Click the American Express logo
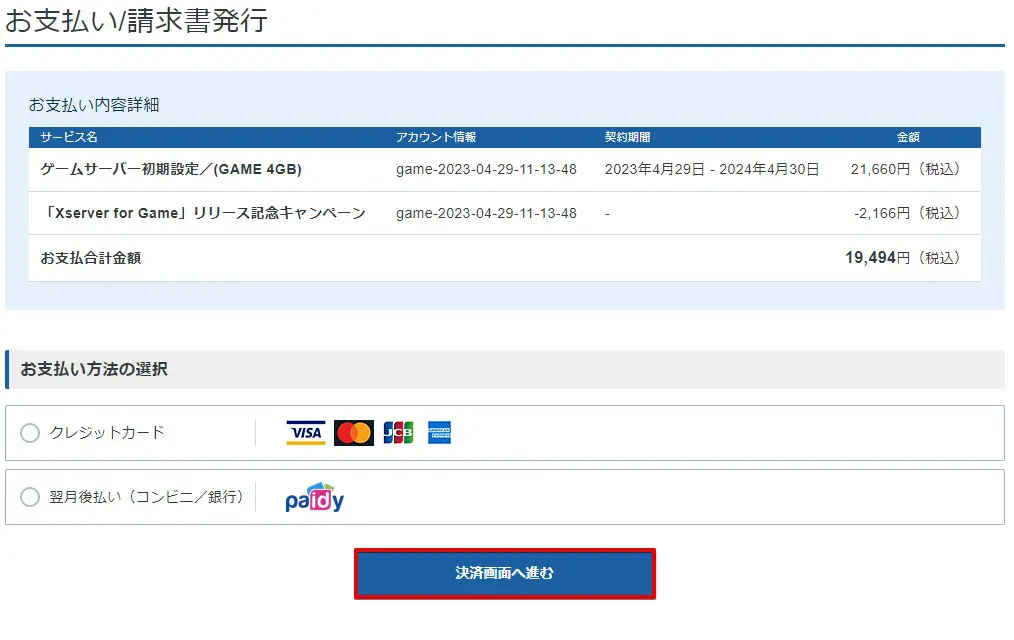The image size is (1014, 640). [439, 433]
